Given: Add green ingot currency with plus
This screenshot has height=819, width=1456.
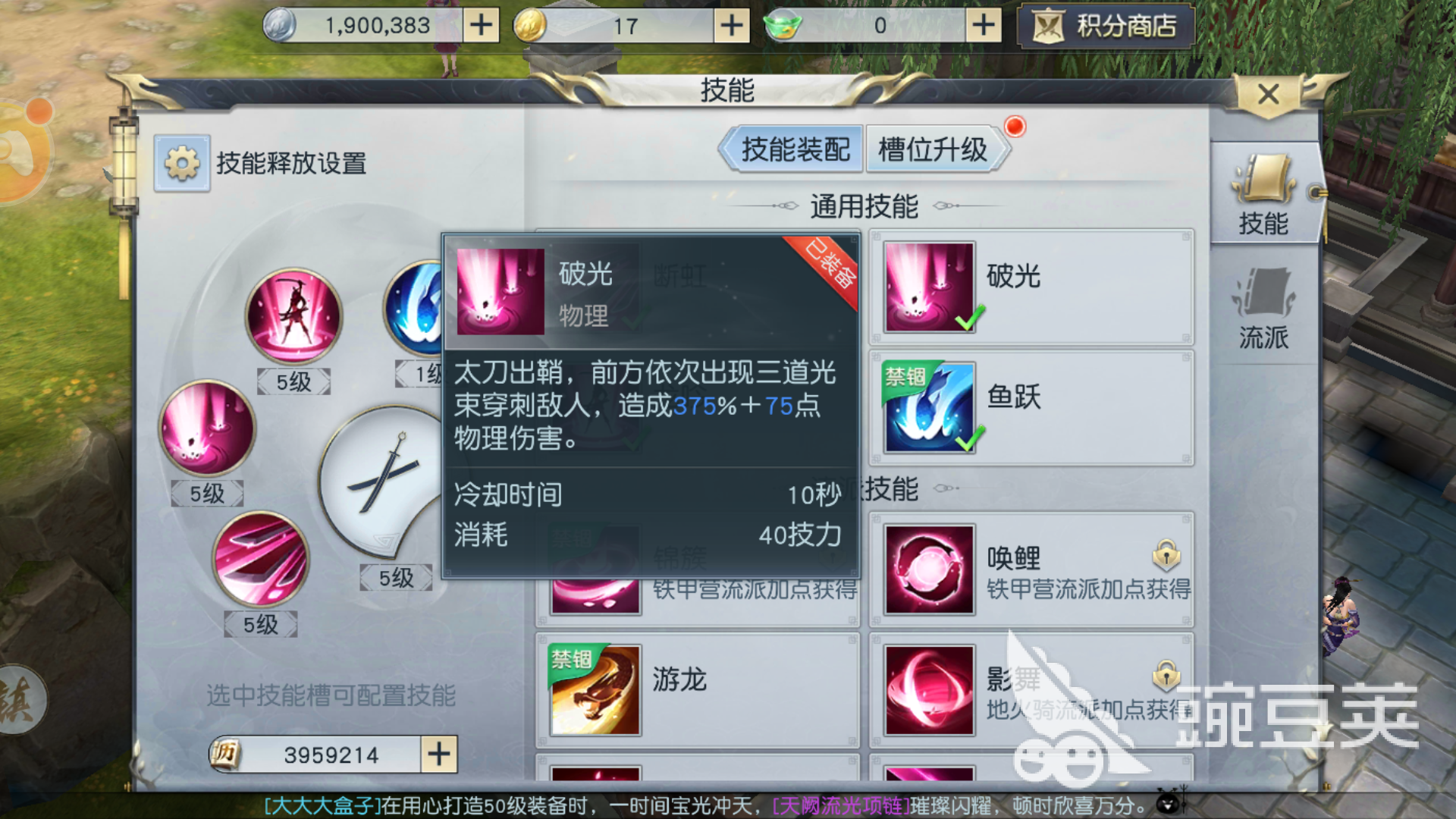Looking at the screenshot, I should (983, 26).
